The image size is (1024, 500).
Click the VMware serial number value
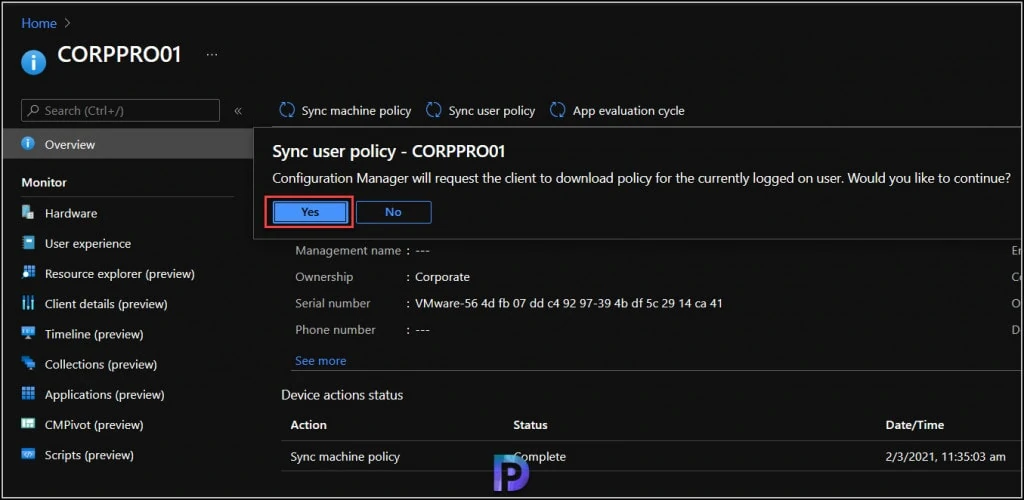(569, 304)
